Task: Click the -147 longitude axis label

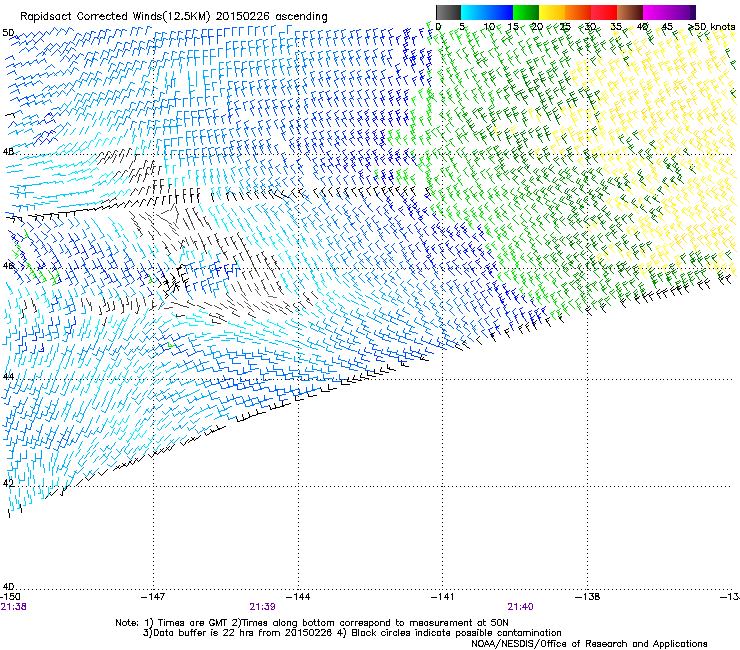Action: pos(153,597)
